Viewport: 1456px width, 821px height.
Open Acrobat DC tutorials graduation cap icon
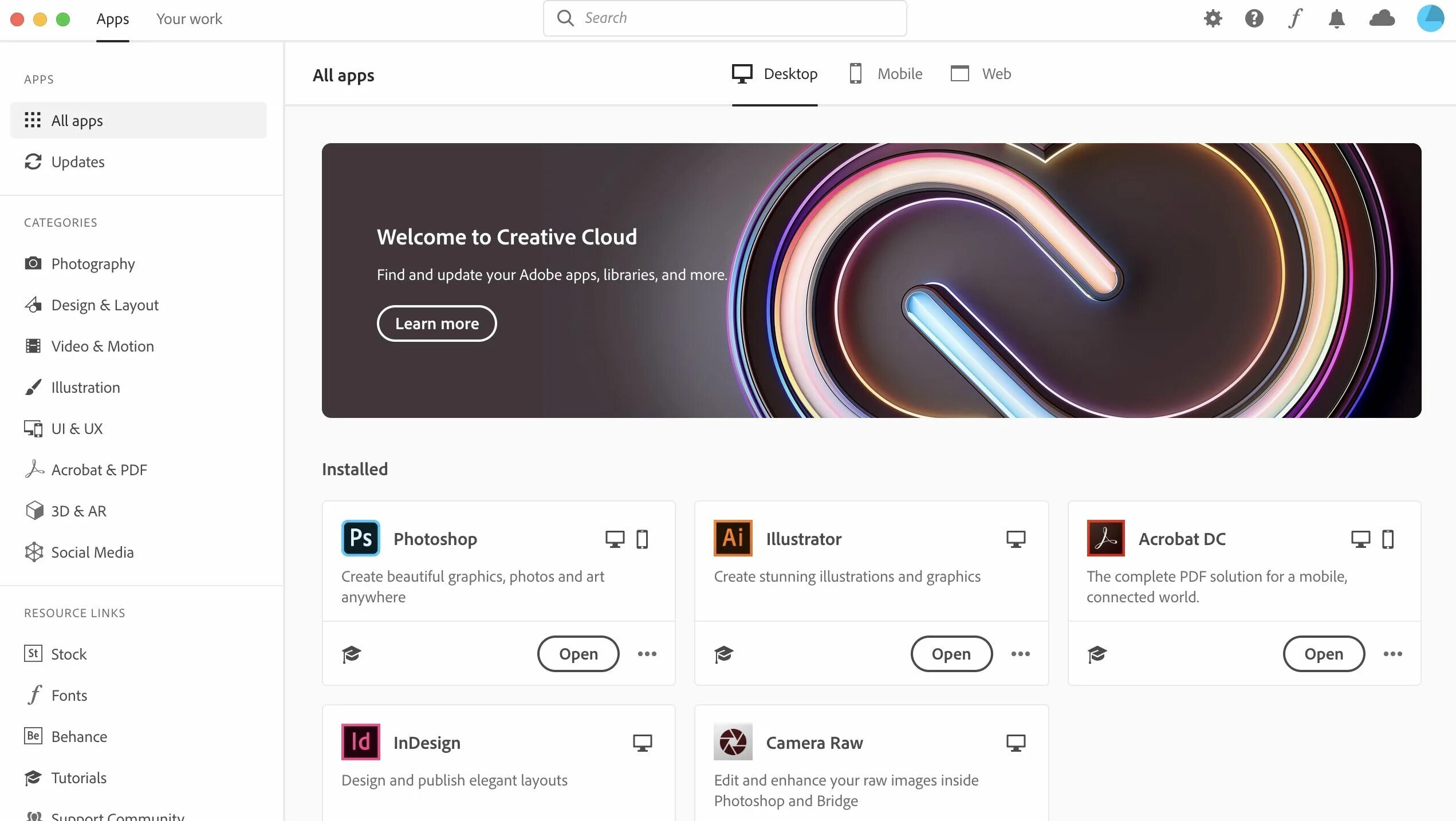pos(1097,654)
